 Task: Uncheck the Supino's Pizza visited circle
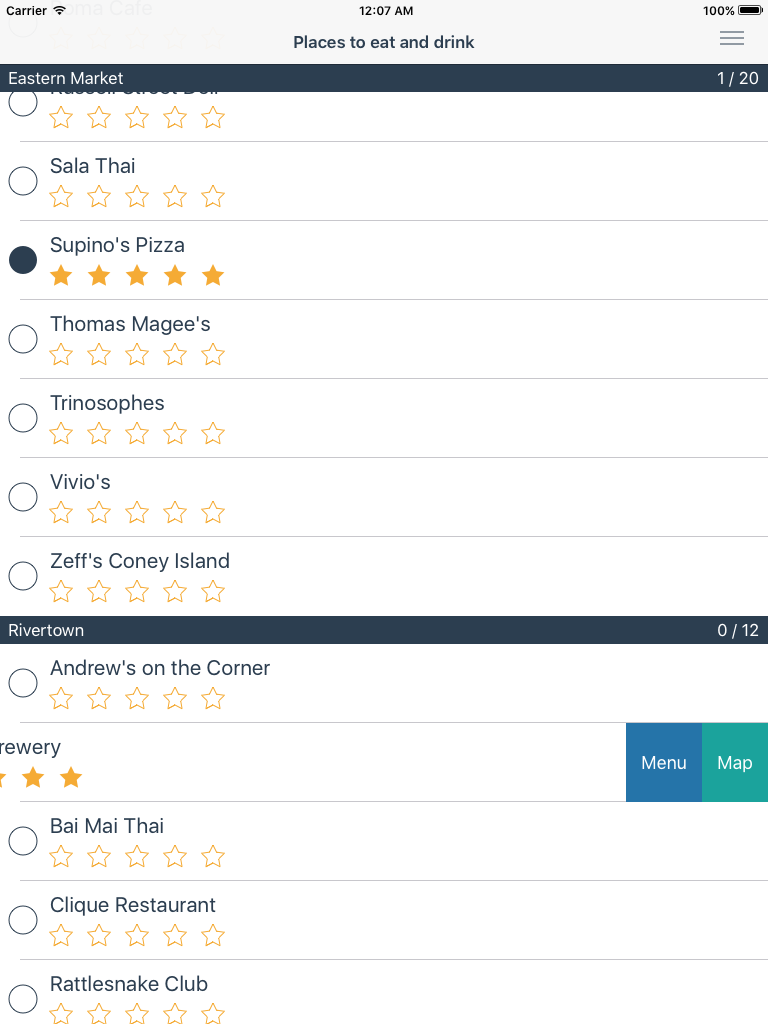(23, 260)
